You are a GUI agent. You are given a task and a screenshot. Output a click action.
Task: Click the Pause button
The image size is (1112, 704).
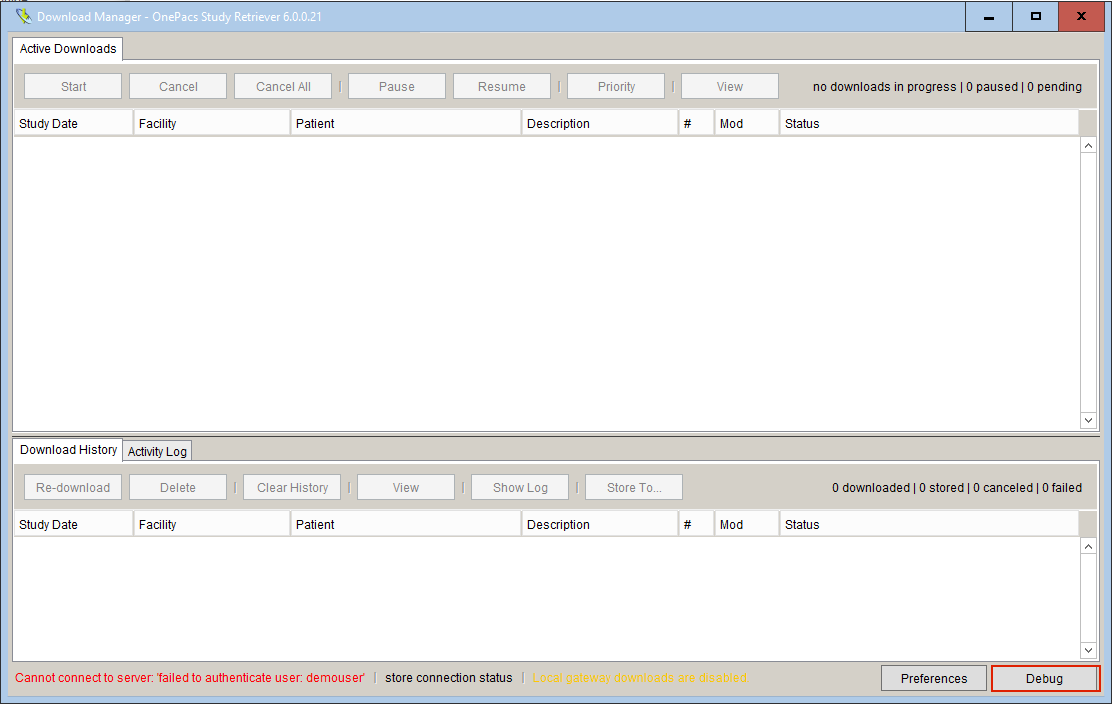pyautogui.click(x=396, y=86)
